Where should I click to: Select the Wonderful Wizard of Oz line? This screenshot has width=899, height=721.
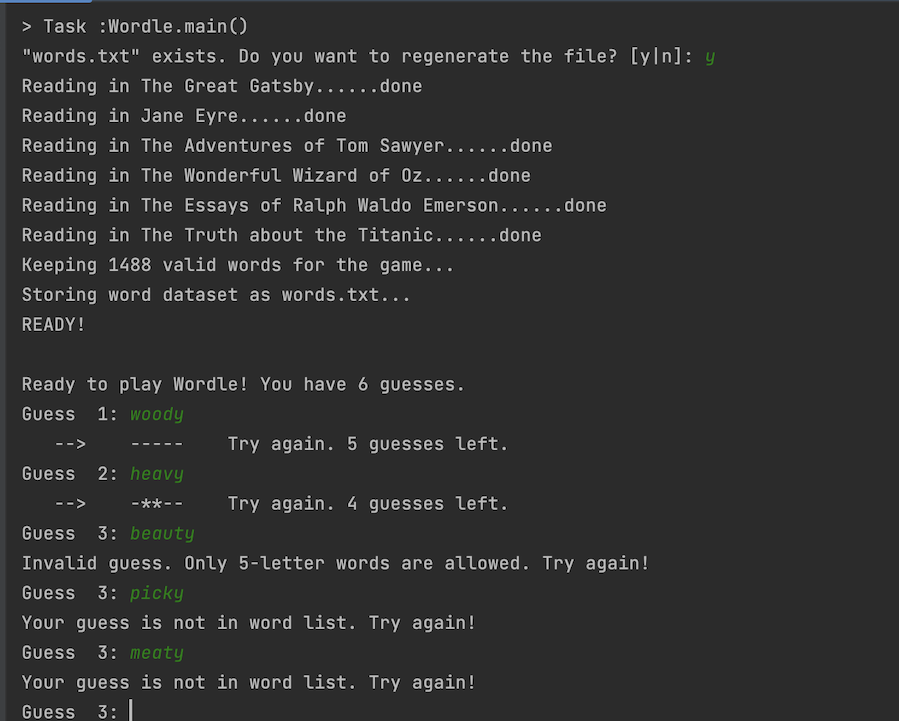[276, 175]
